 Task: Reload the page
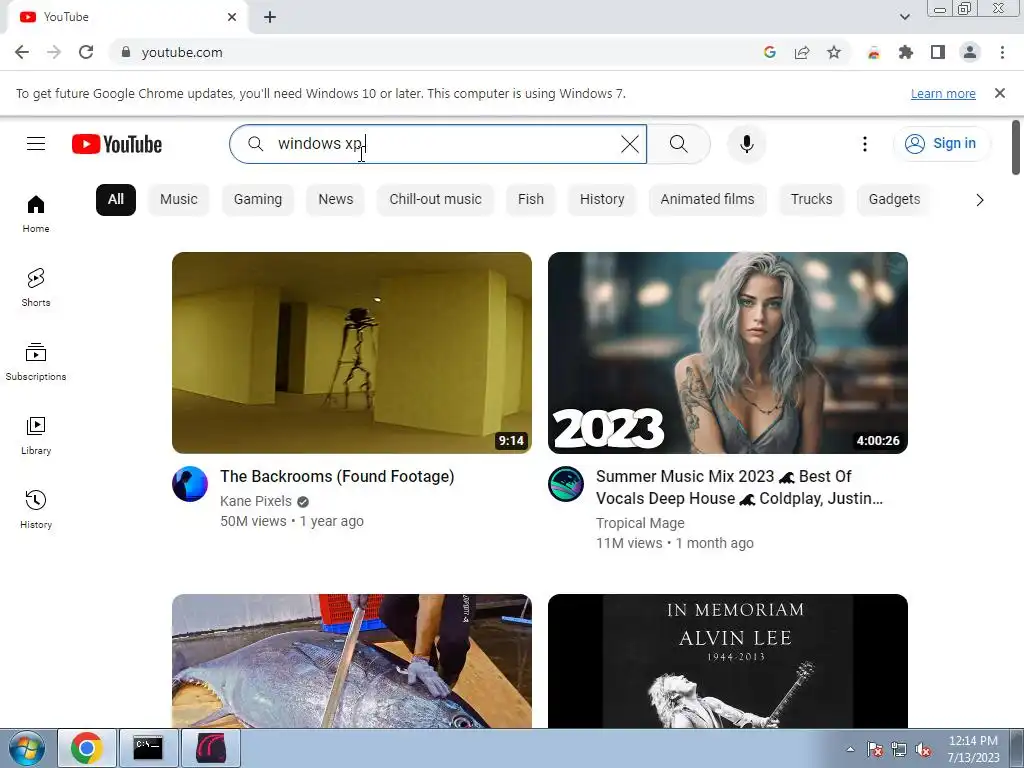click(x=86, y=52)
